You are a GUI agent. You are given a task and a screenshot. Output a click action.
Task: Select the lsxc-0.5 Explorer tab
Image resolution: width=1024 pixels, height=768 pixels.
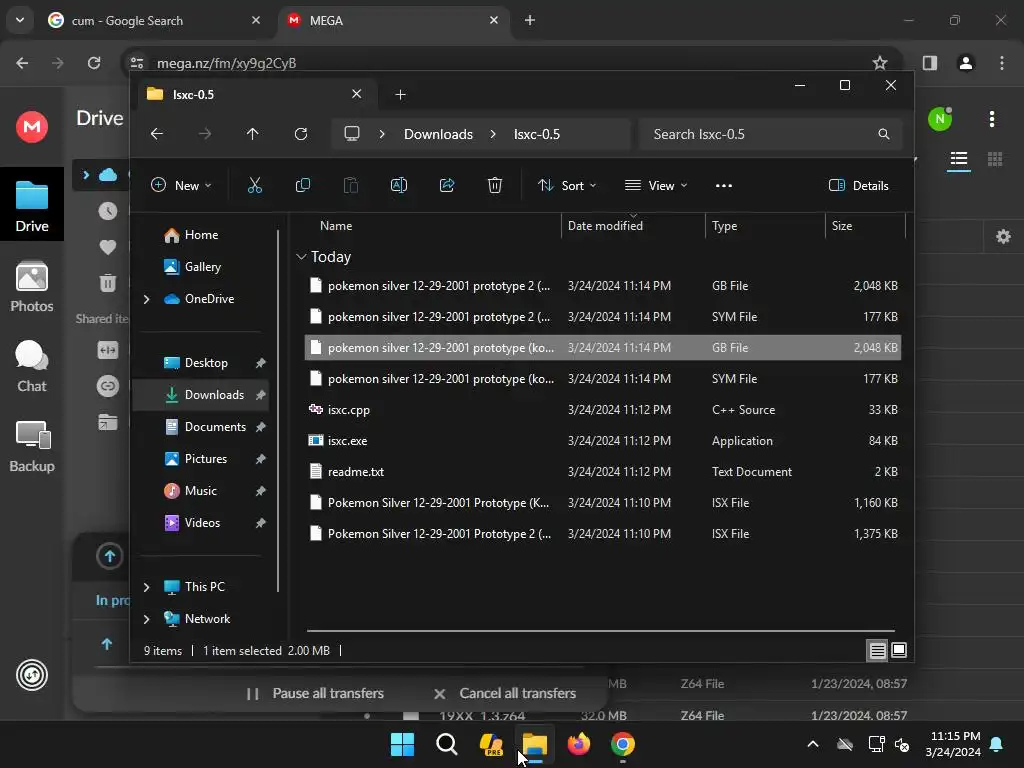coord(255,94)
